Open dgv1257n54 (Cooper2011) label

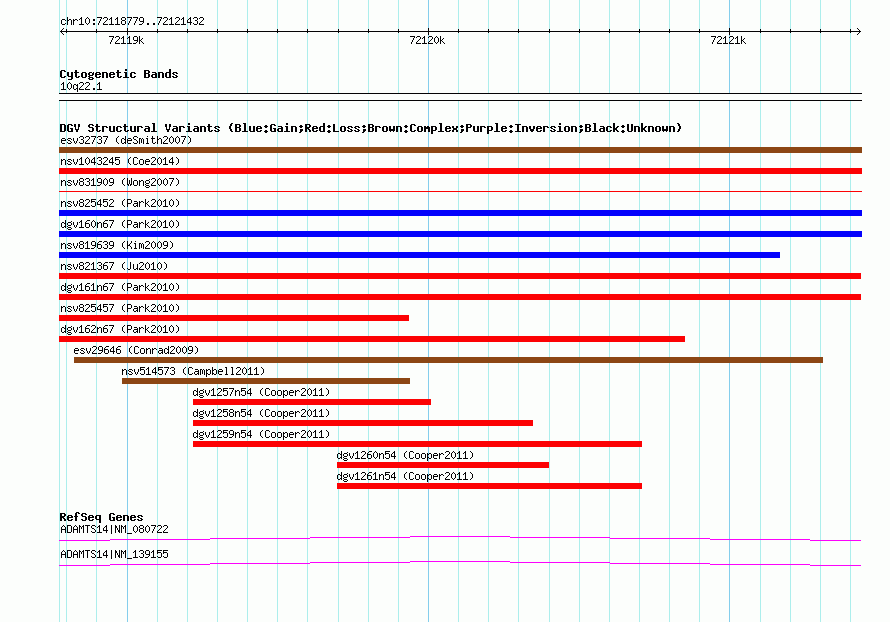coord(261,392)
